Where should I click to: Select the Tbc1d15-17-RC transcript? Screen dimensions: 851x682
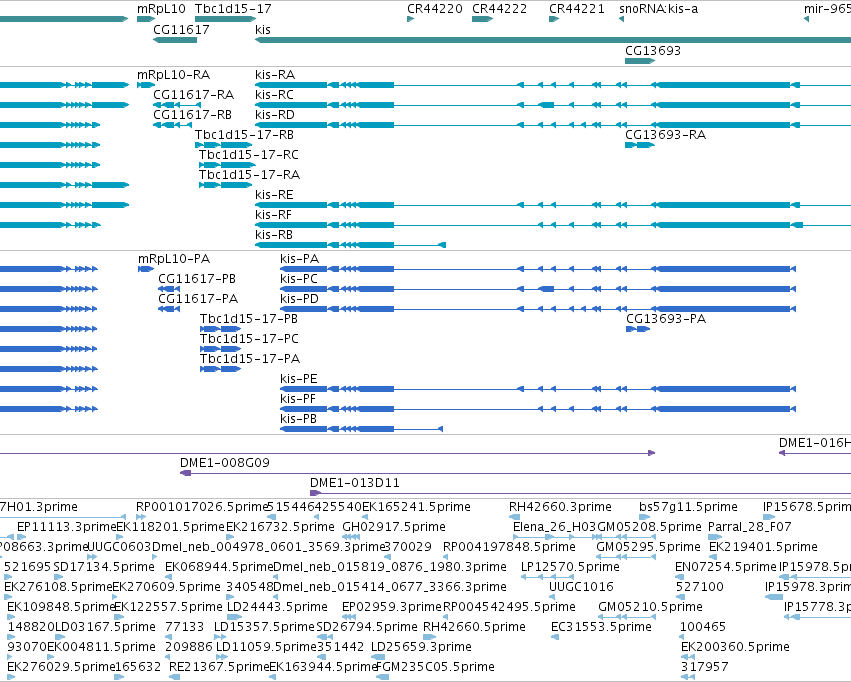(227, 165)
